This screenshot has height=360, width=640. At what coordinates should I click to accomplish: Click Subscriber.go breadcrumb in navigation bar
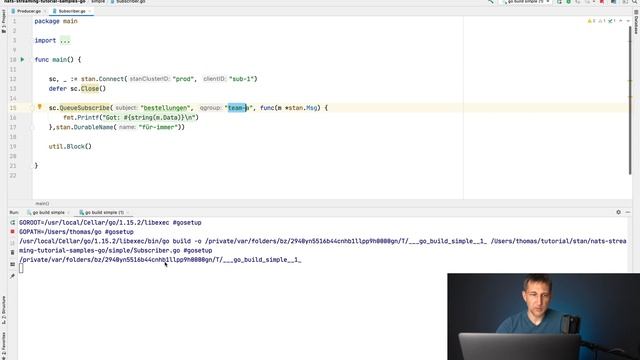[128, 2]
